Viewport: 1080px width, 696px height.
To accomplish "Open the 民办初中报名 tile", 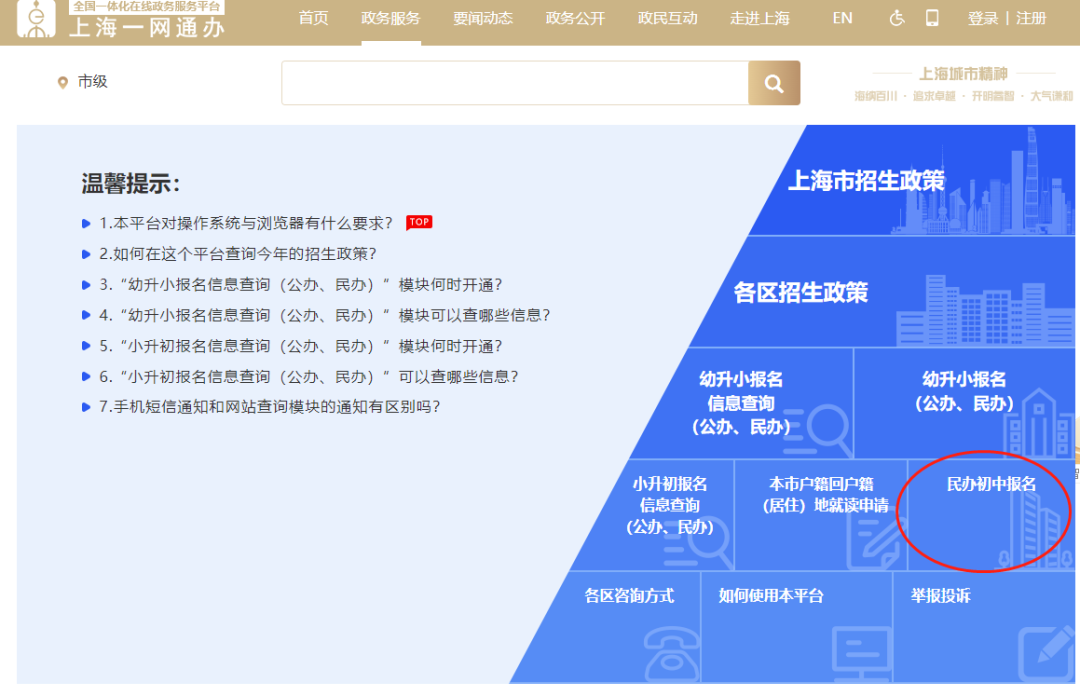I will pyautogui.click(x=991, y=515).
